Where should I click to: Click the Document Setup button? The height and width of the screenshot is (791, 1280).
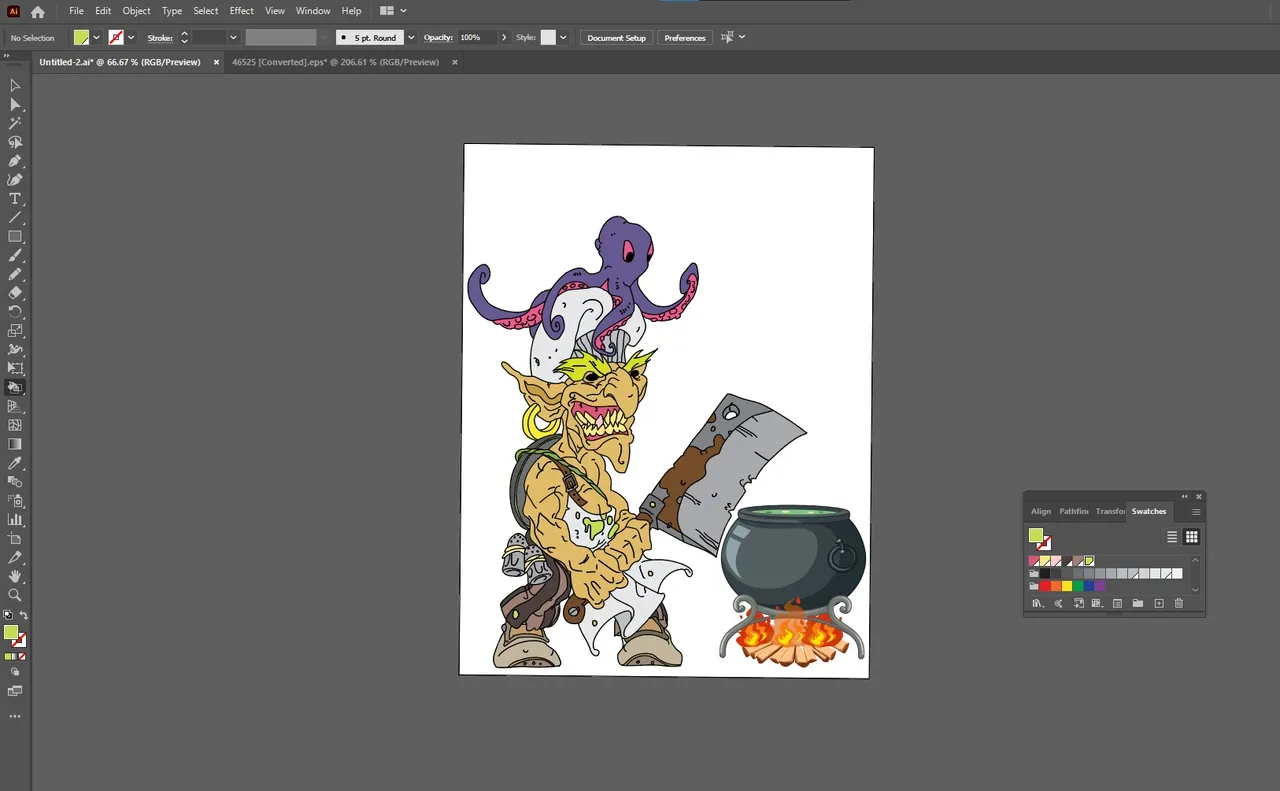point(616,37)
